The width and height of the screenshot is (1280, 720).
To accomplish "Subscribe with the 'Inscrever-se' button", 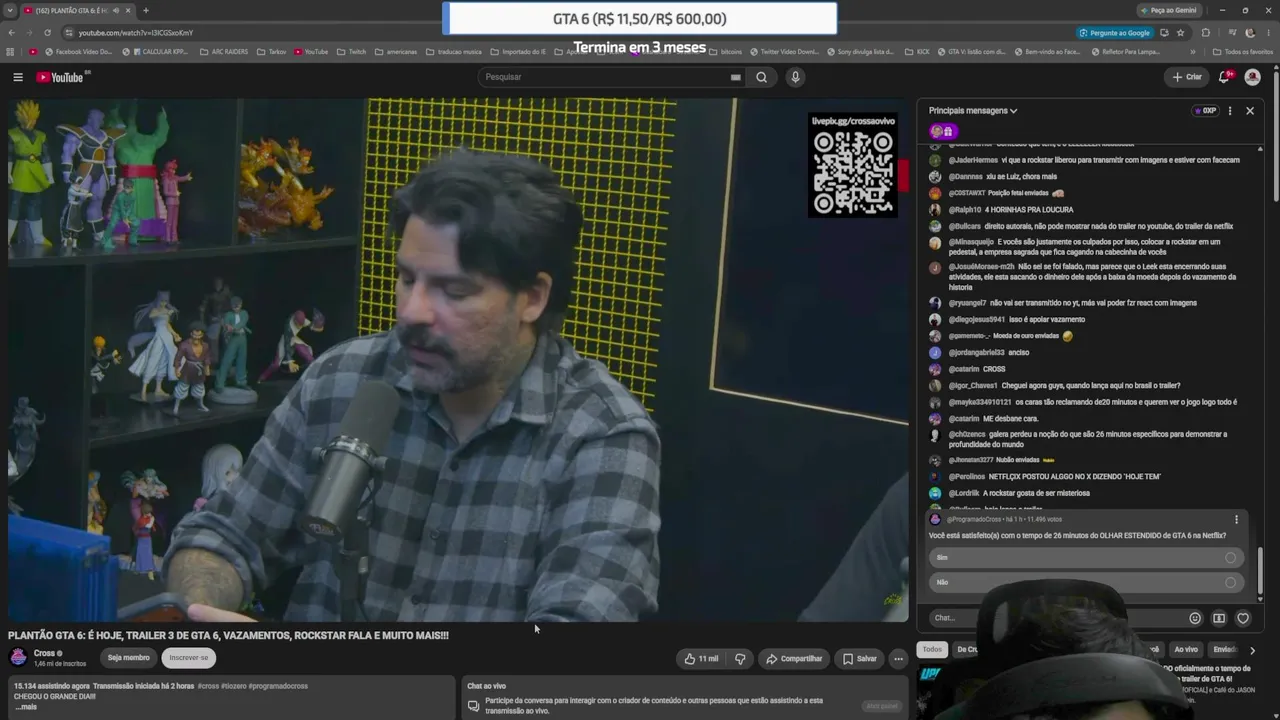I will point(189,658).
